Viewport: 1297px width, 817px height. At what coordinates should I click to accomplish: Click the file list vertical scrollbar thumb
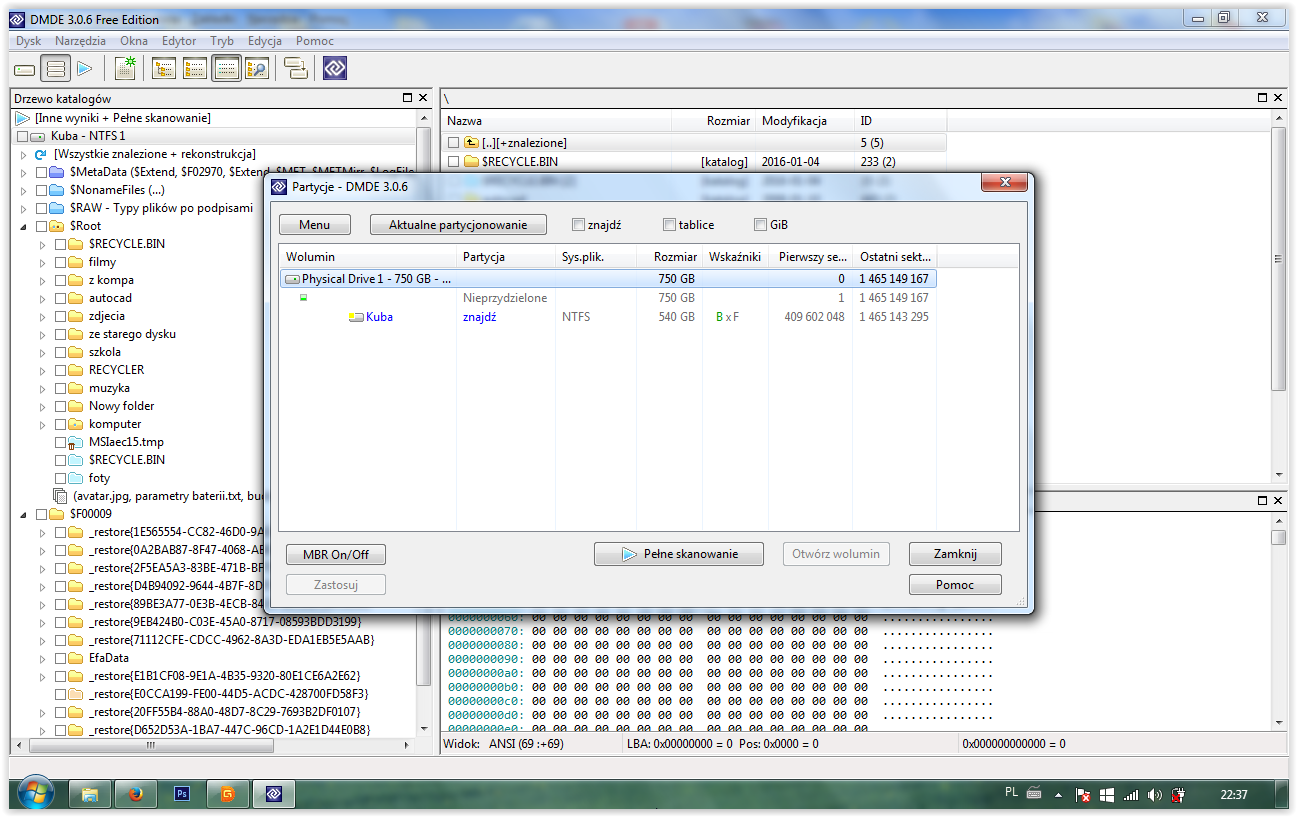click(1278, 258)
